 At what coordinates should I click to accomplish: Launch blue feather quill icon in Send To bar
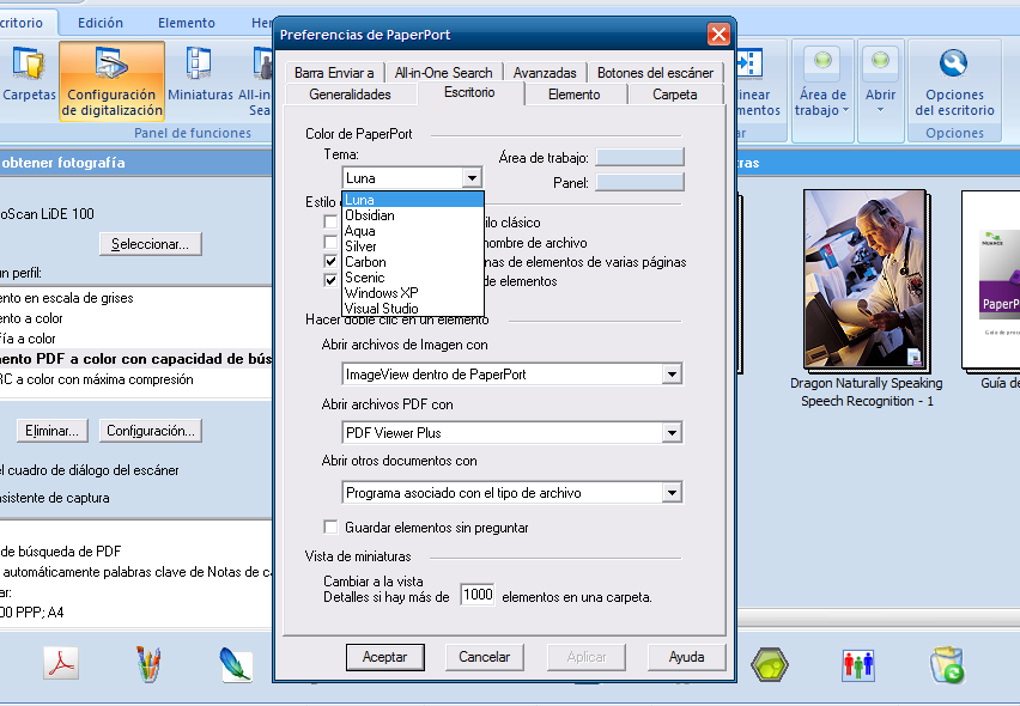(235, 664)
